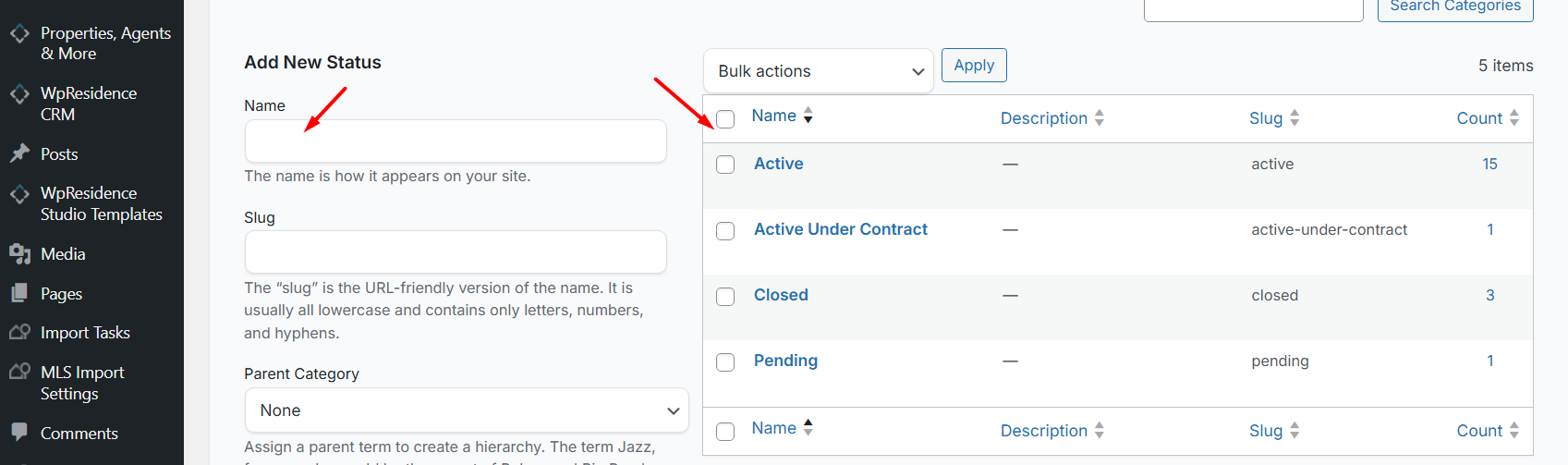1568x465 pixels.
Task: Check the Active status row checkbox
Action: point(725,165)
